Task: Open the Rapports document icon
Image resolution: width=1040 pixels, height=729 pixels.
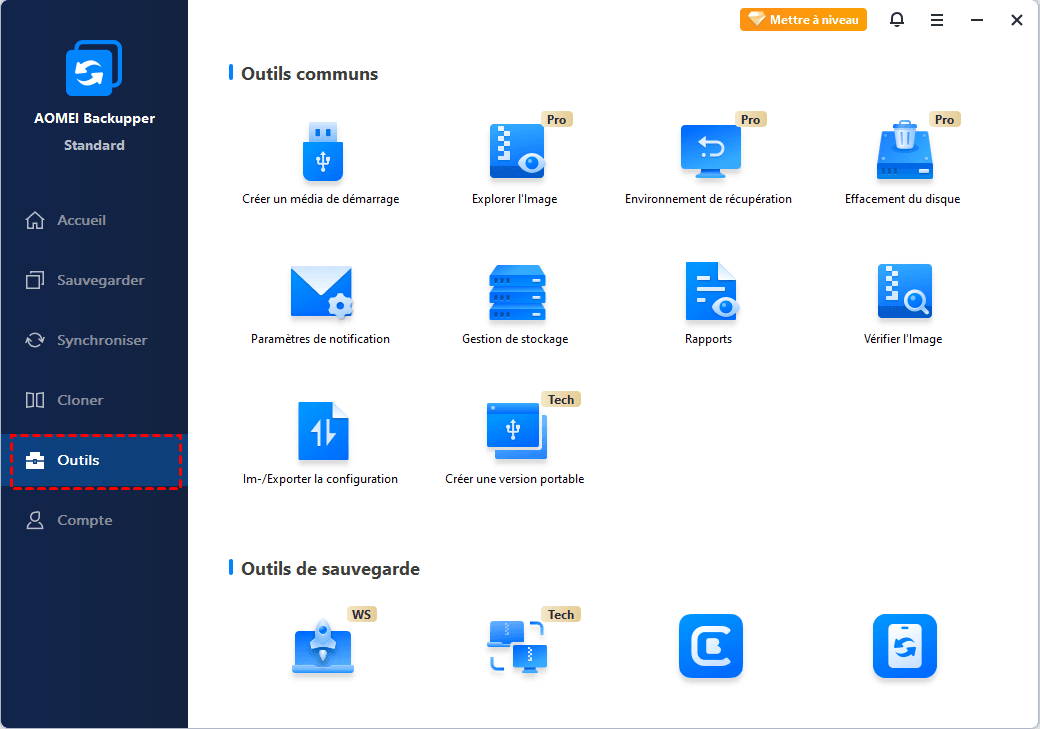Action: (711, 292)
